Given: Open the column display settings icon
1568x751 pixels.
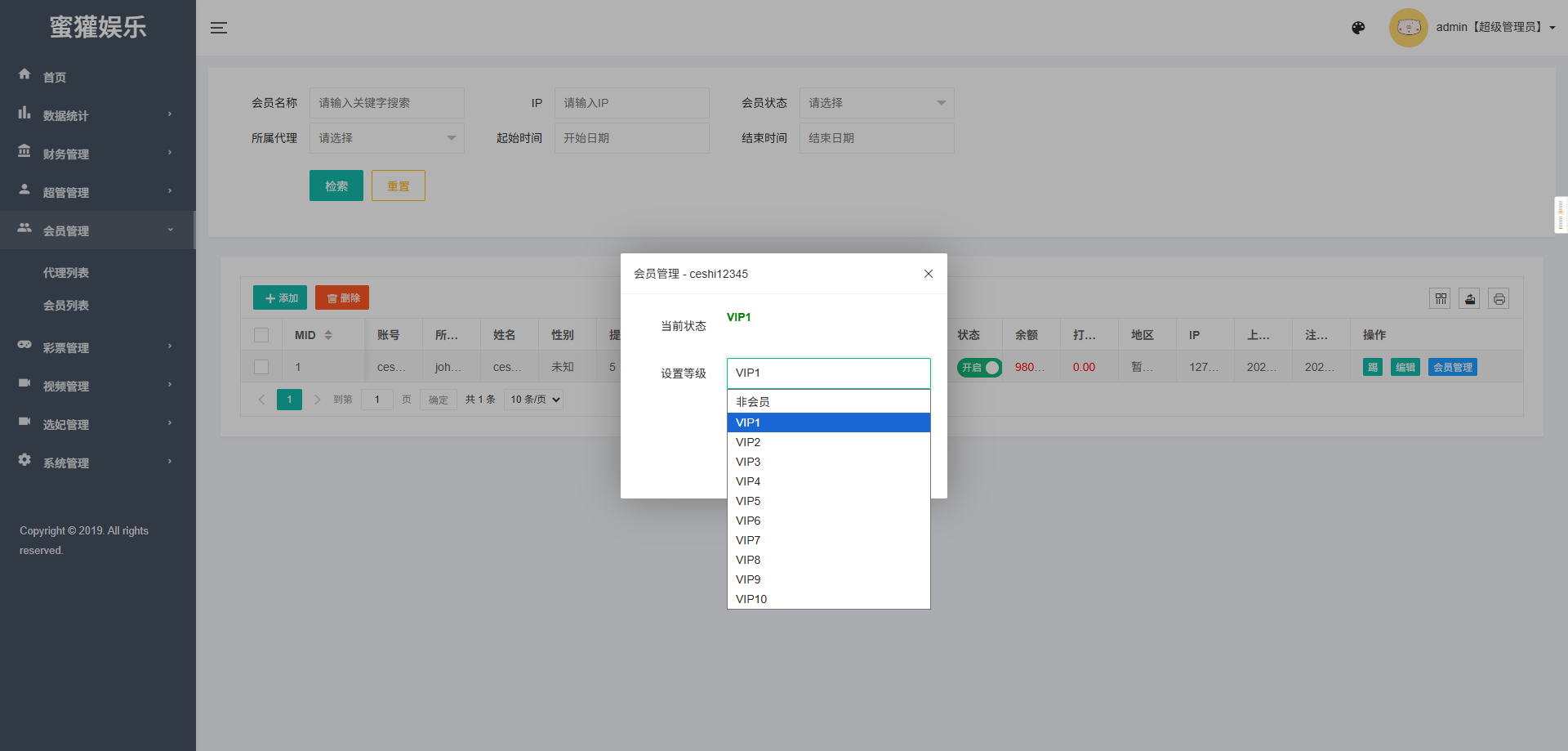Looking at the screenshot, I should tap(1440, 298).
